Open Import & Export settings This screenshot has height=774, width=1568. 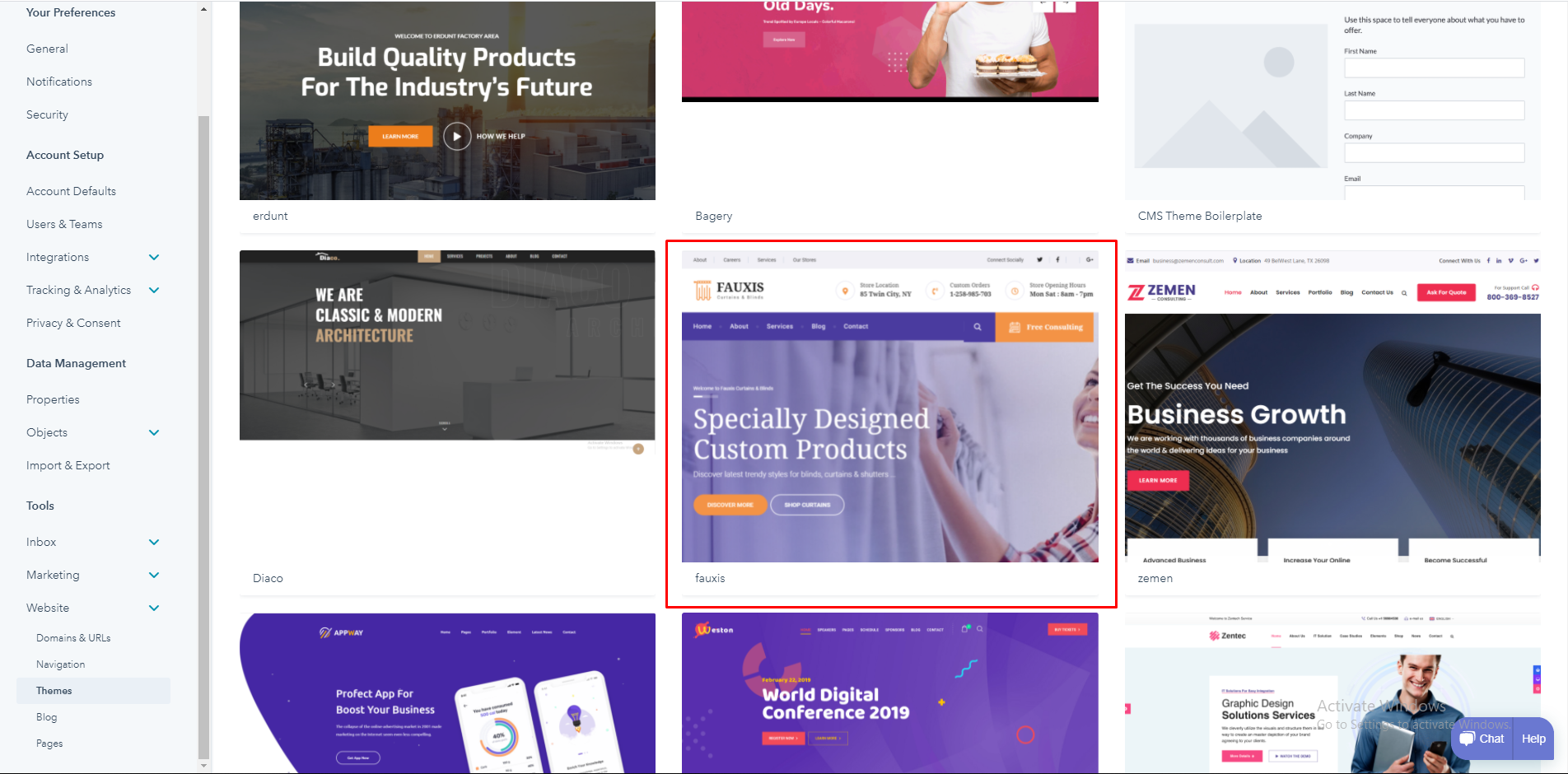tap(68, 465)
